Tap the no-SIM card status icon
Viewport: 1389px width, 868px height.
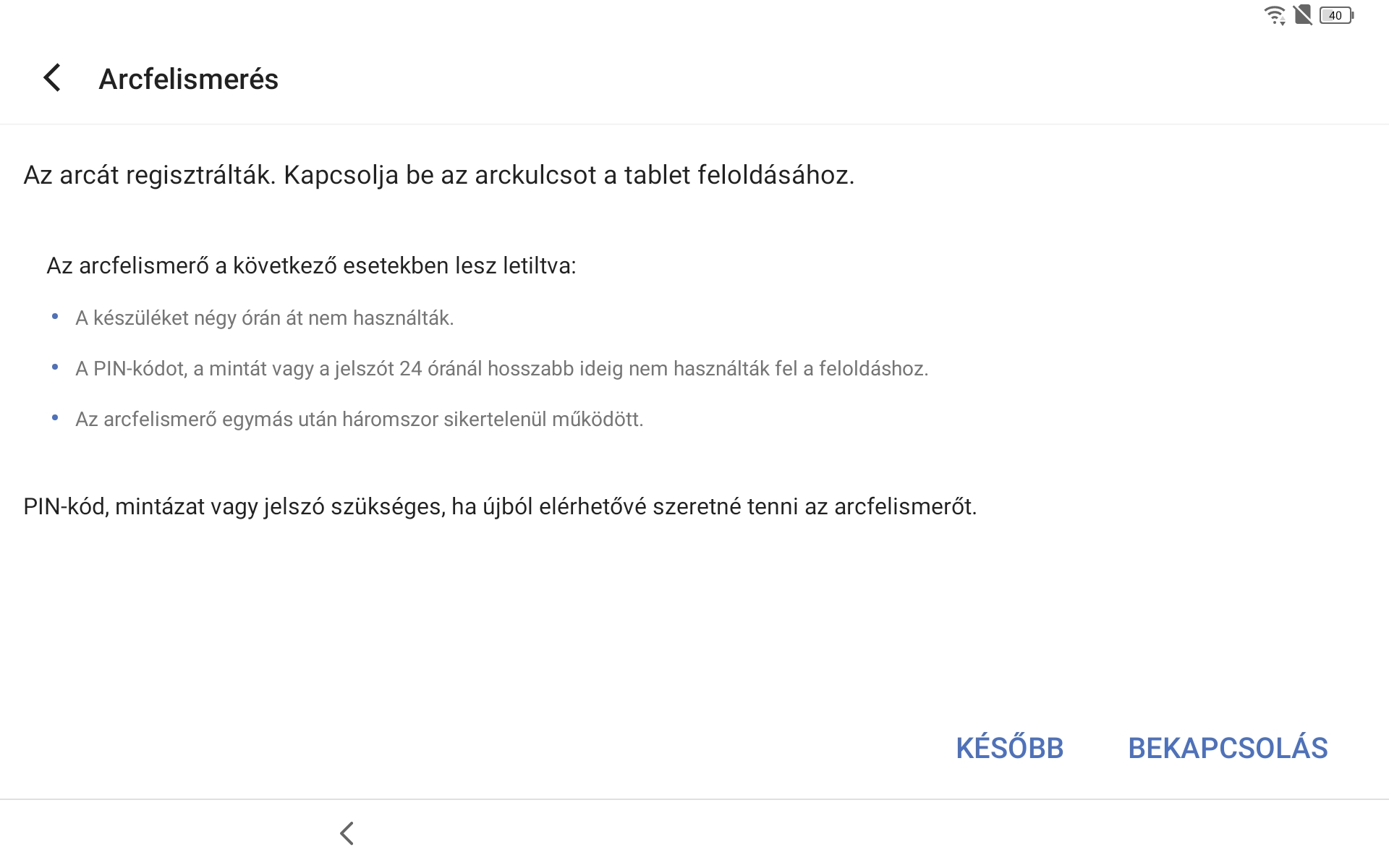point(1303,15)
